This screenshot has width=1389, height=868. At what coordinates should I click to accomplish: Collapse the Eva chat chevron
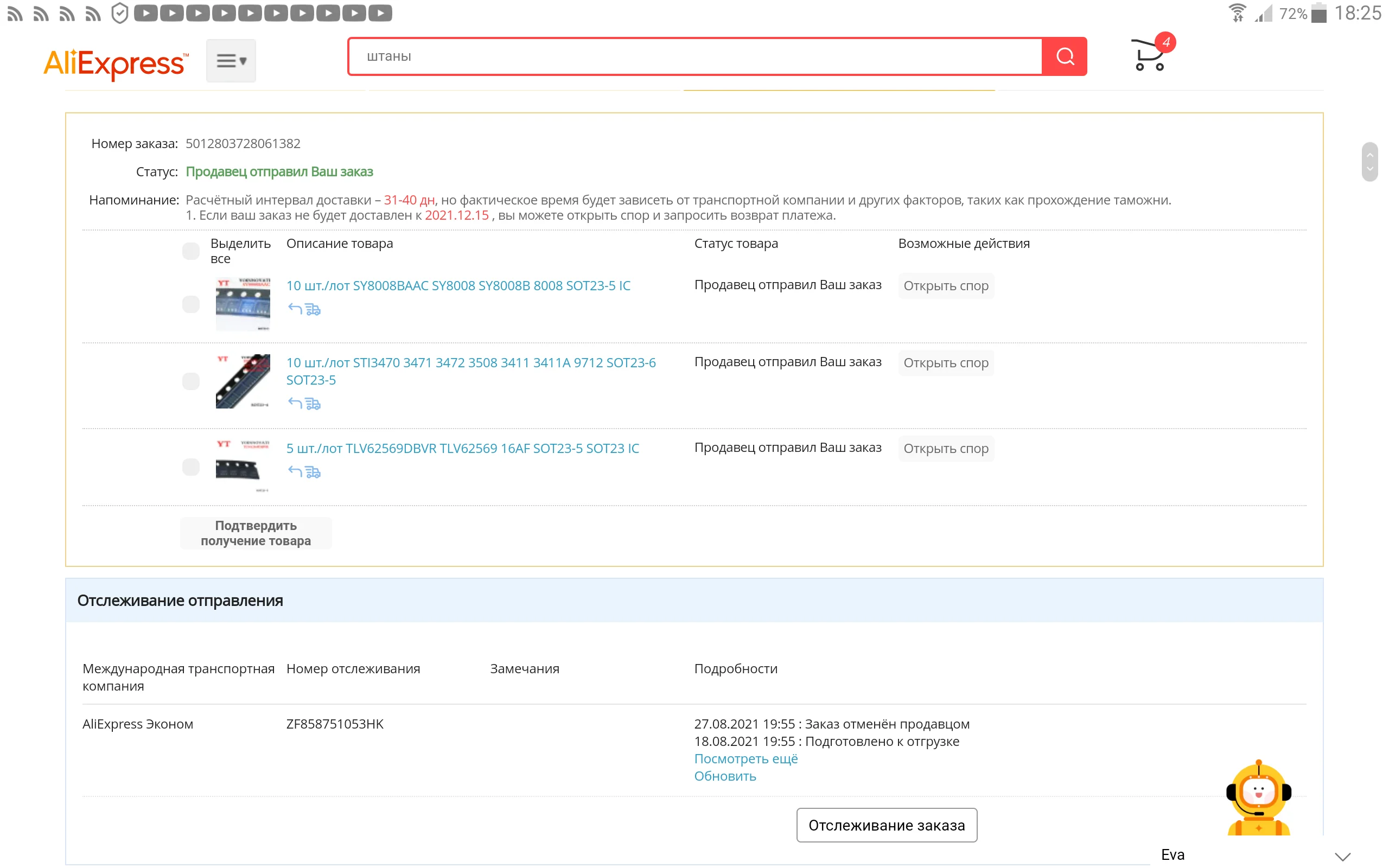(x=1342, y=856)
